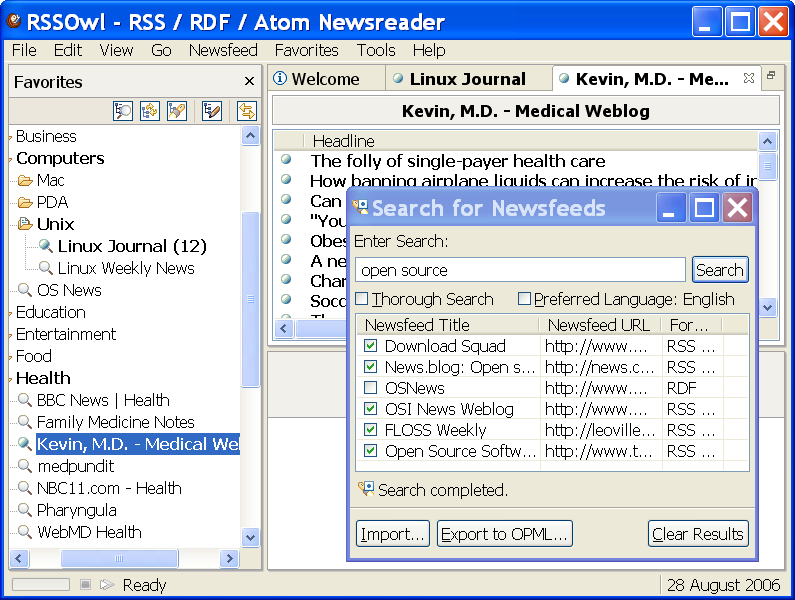Viewport: 795px width, 600px height.
Task: Click the Mac folder icon
Action: point(25,181)
